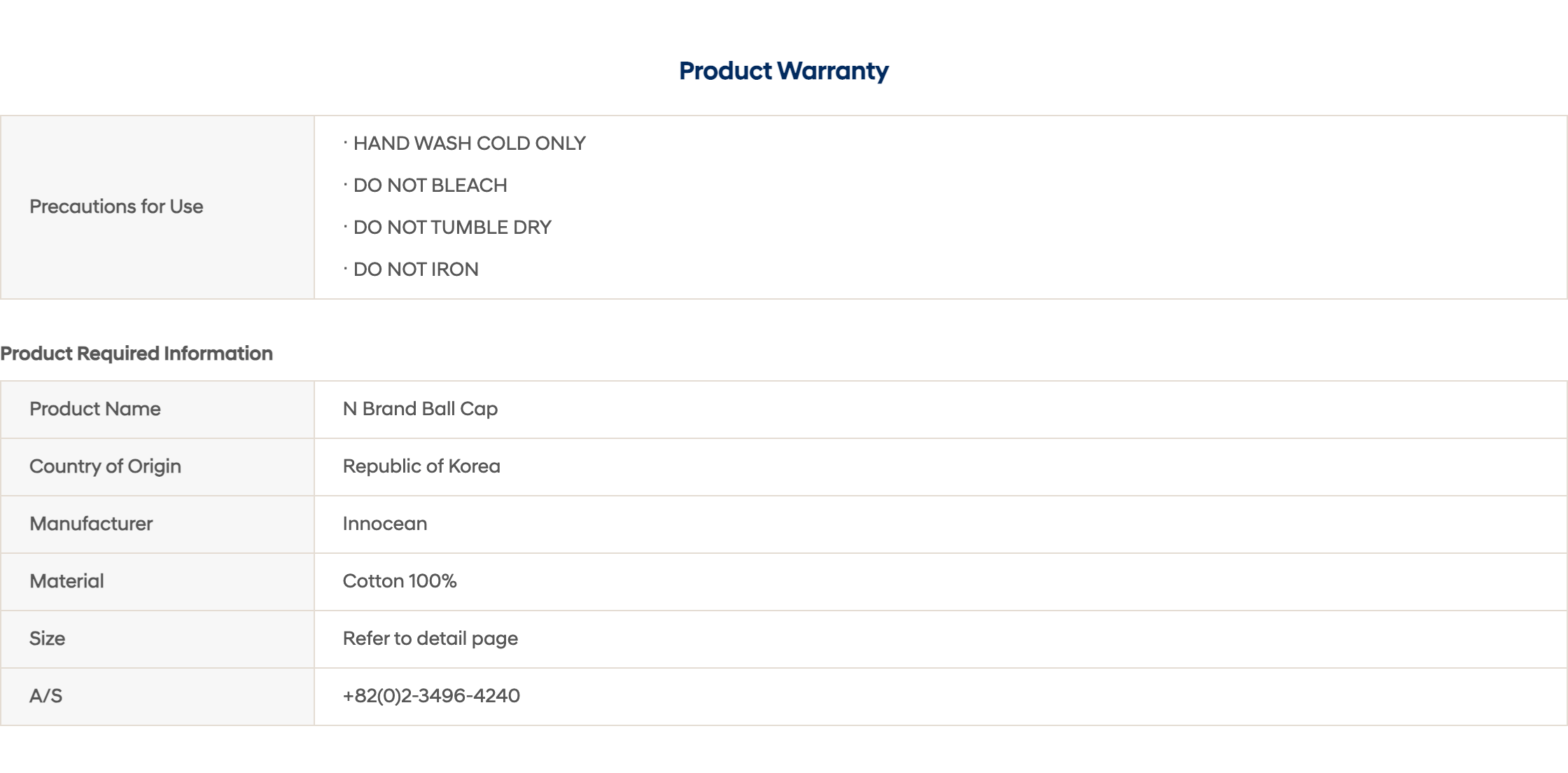Image resolution: width=1568 pixels, height=773 pixels.
Task: Select the Precautions for Use label
Action: (x=116, y=207)
